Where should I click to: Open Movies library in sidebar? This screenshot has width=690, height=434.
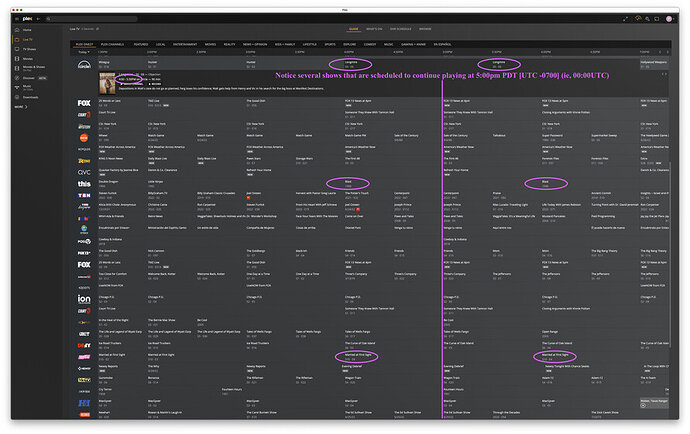click(x=27, y=59)
